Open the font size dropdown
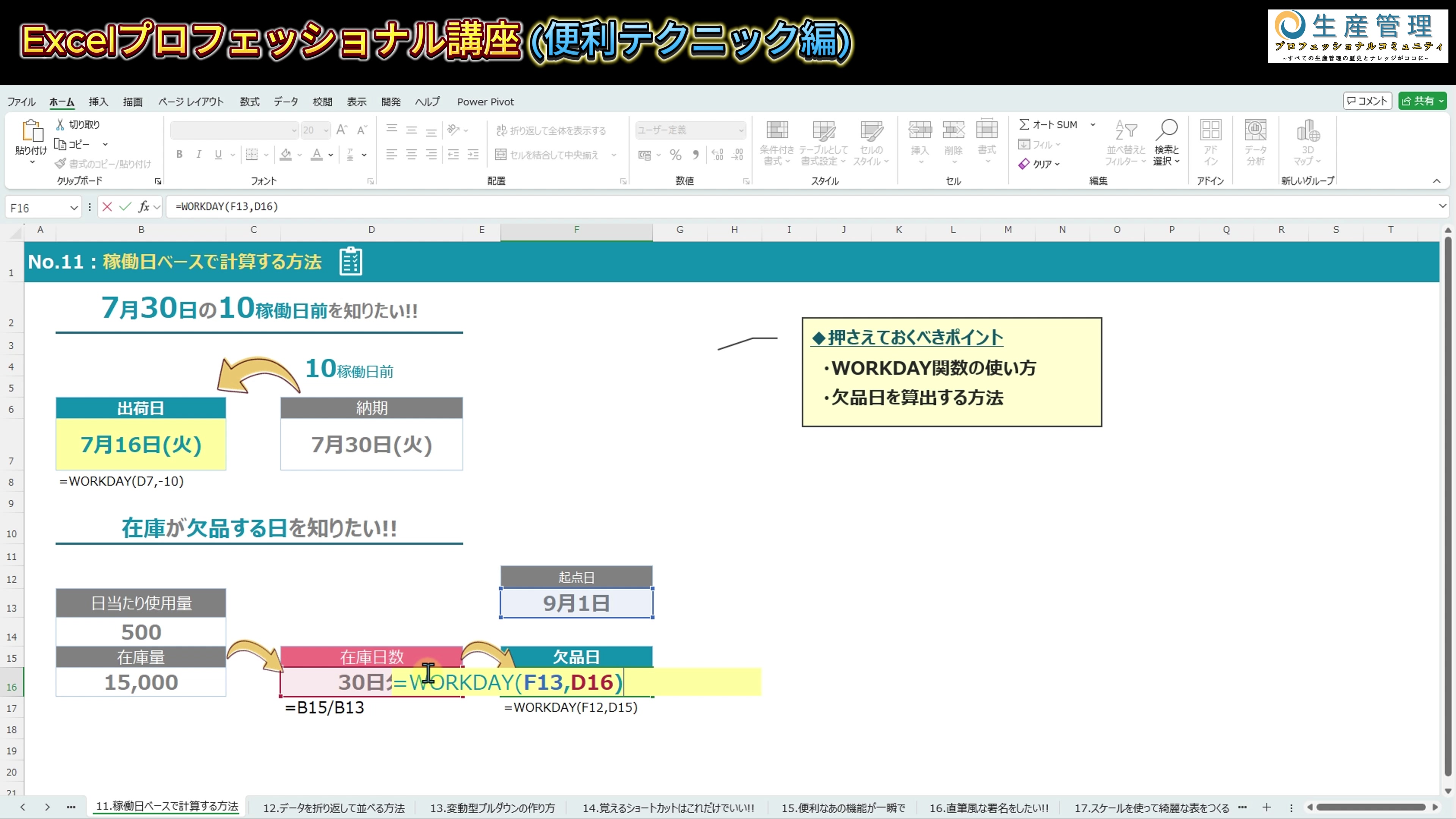Image resolution: width=1456 pixels, height=819 pixels. 326,130
